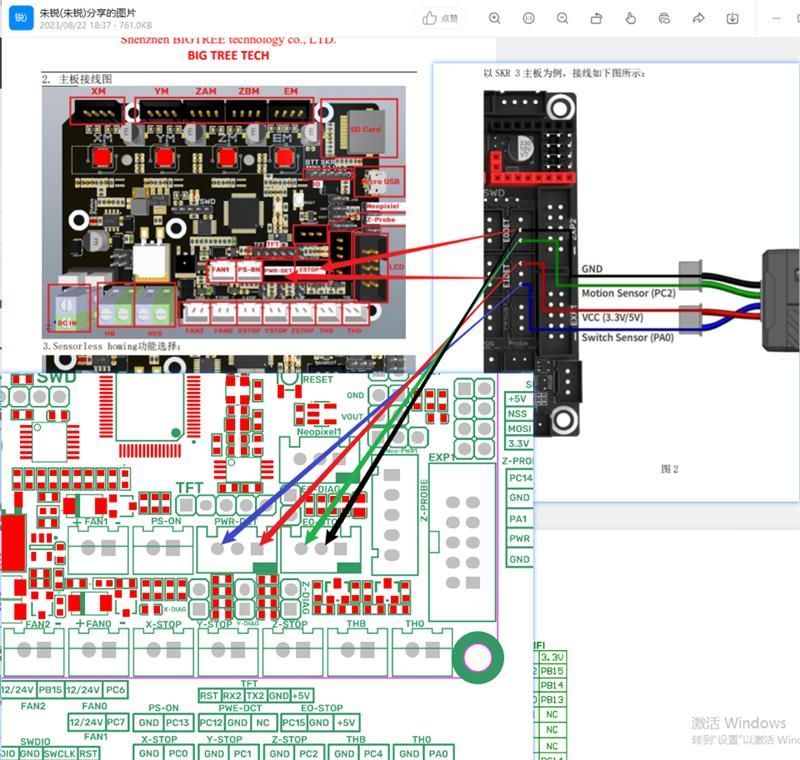Minimize the image viewer window

pos(777,18)
